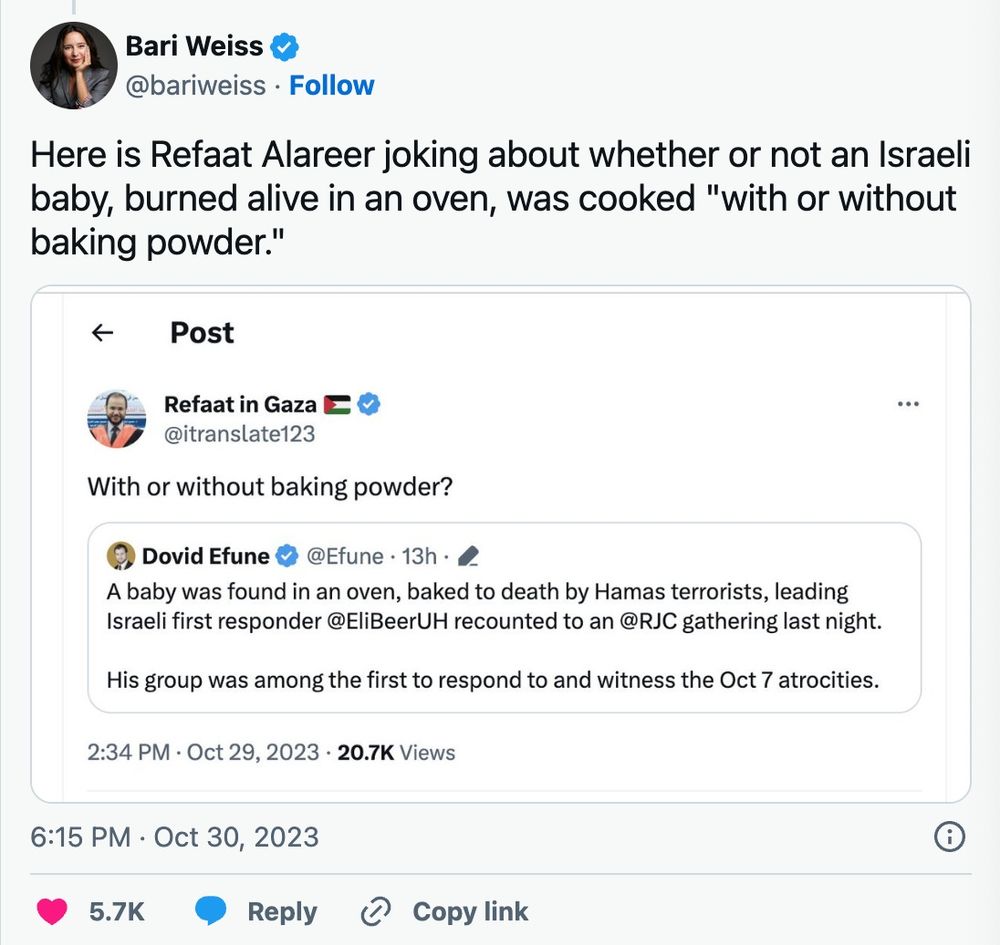Open Bari Weiss's profile picture
Image resolution: width=1000 pixels, height=945 pixels.
click(x=74, y=65)
